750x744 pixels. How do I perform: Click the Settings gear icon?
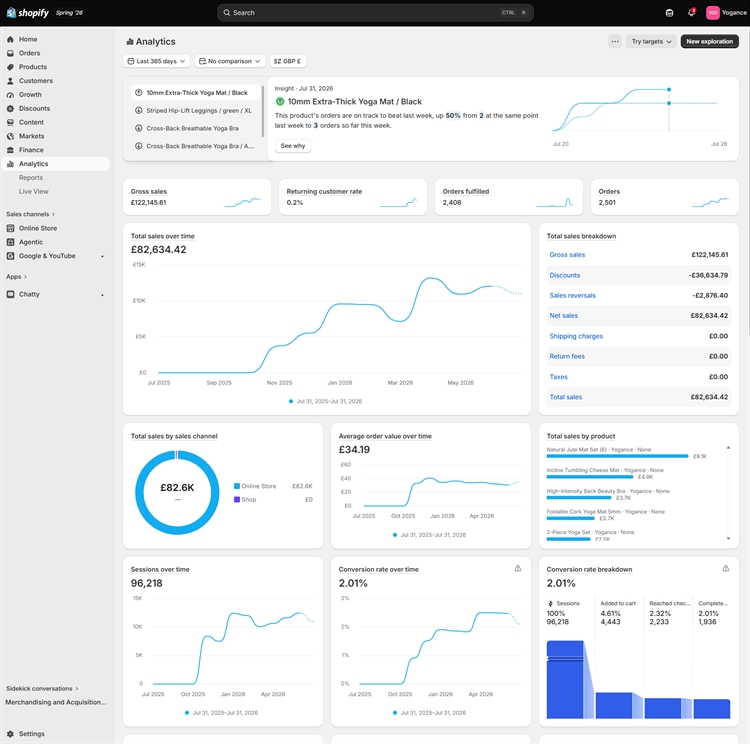(10, 733)
